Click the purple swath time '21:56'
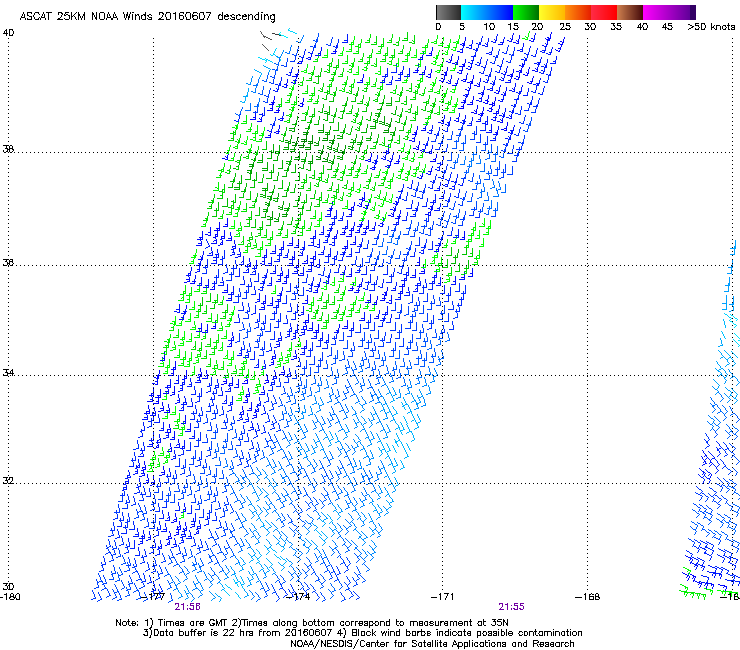 [x=187, y=607]
